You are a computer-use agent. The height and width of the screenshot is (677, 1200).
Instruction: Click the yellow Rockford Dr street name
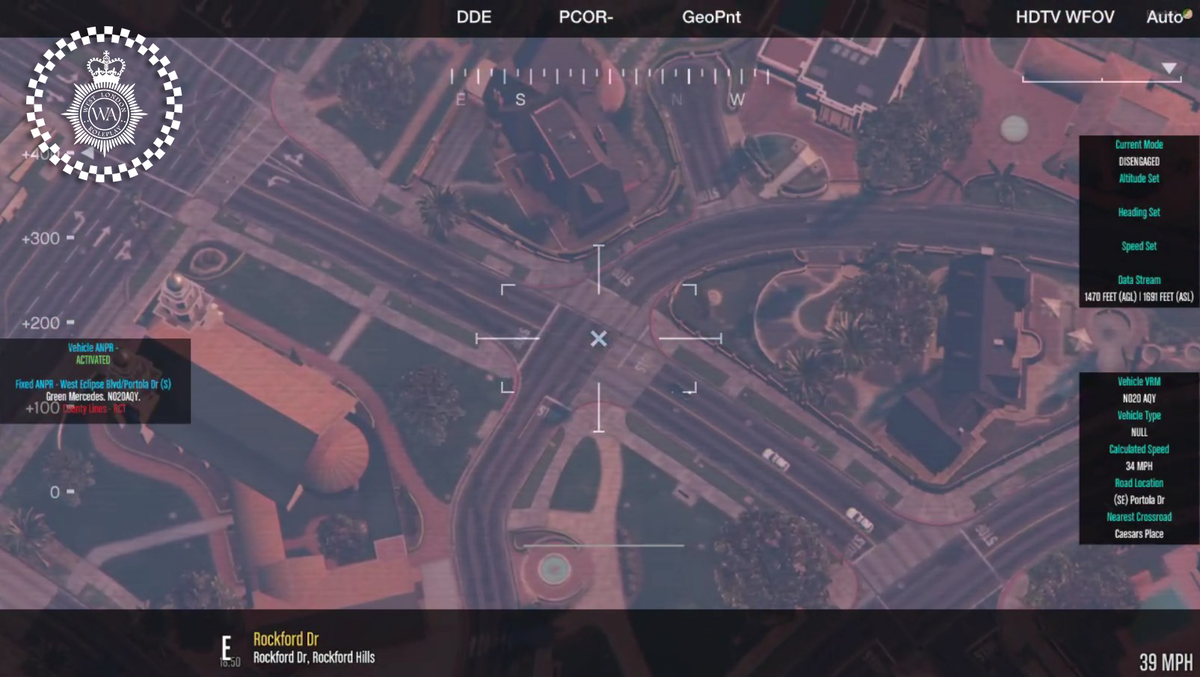pos(286,639)
